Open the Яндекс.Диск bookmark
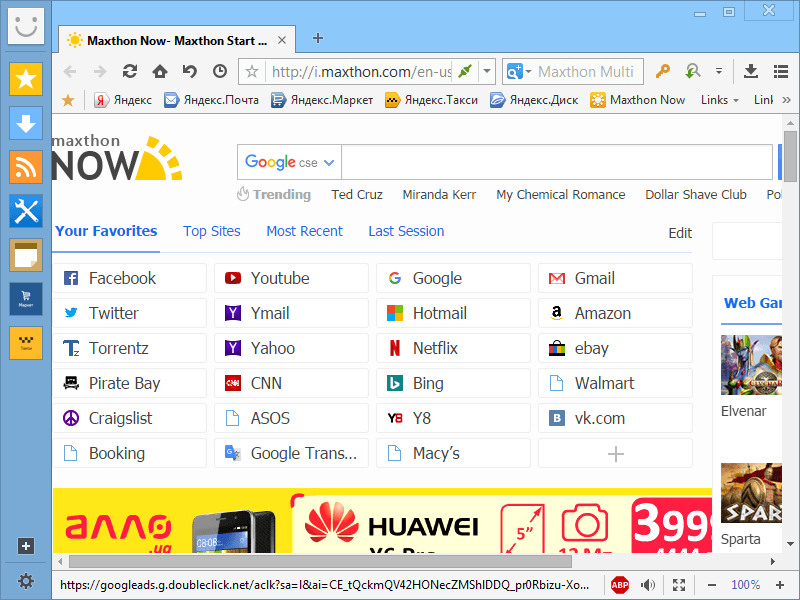Viewport: 800px width, 600px height. 534,100
